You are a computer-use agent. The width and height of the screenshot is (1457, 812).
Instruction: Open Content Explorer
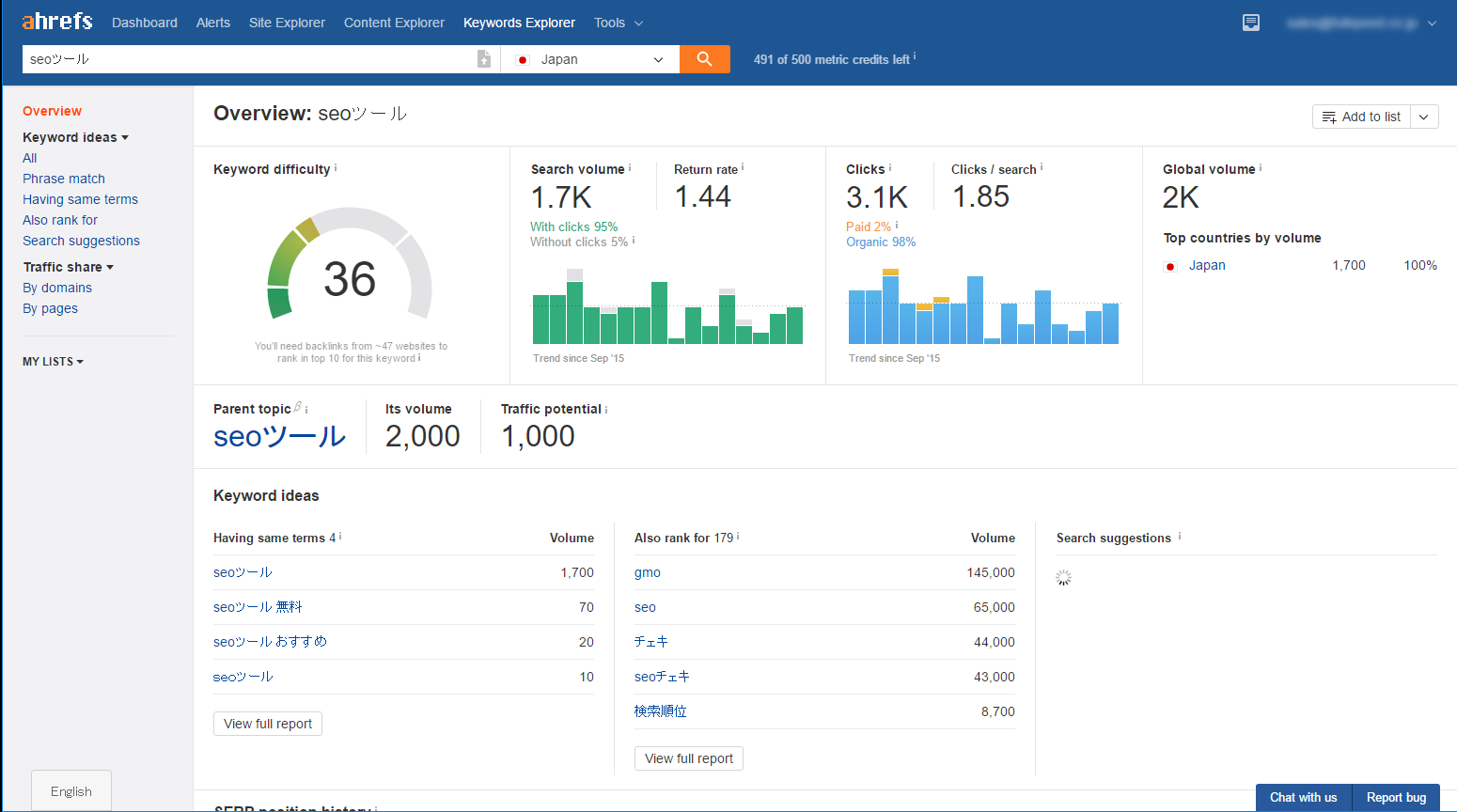[x=394, y=23]
